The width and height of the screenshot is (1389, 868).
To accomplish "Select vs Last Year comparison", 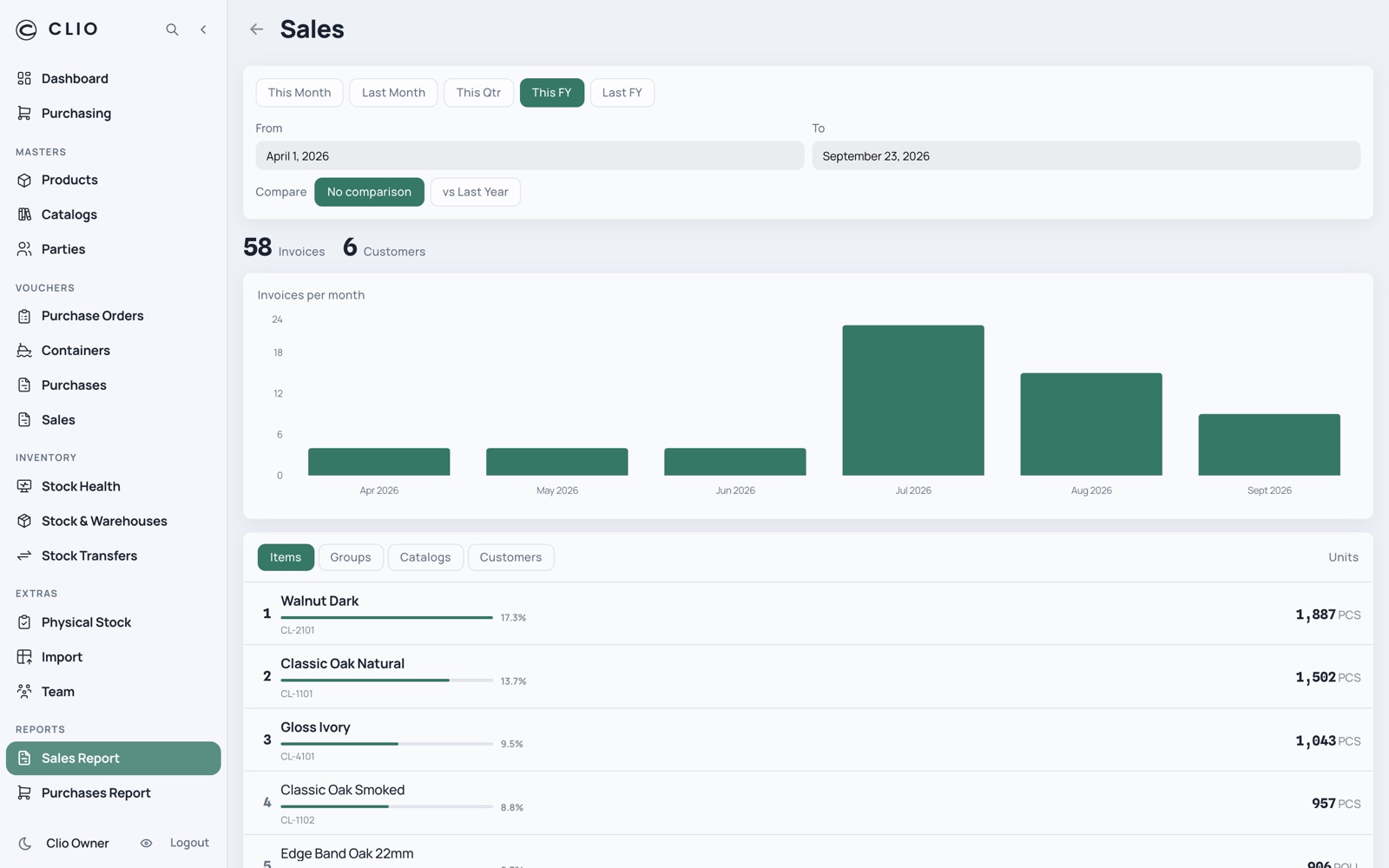I will coord(475,192).
